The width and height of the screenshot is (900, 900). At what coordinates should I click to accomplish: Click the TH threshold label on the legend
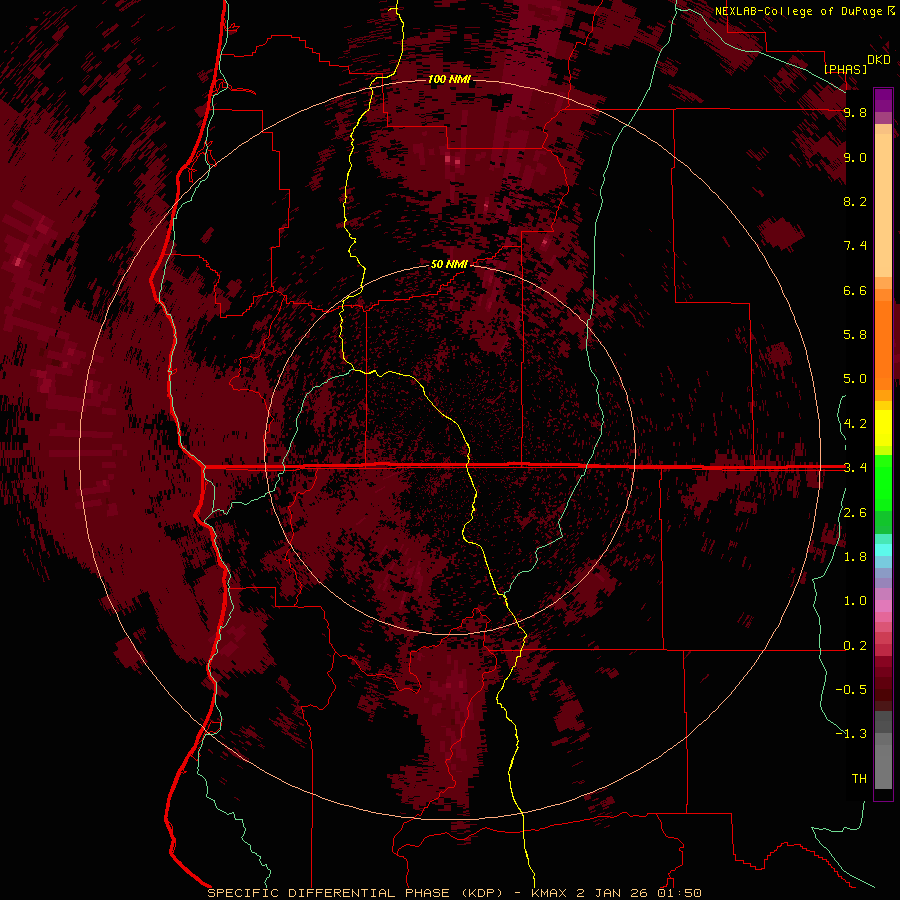click(x=859, y=779)
